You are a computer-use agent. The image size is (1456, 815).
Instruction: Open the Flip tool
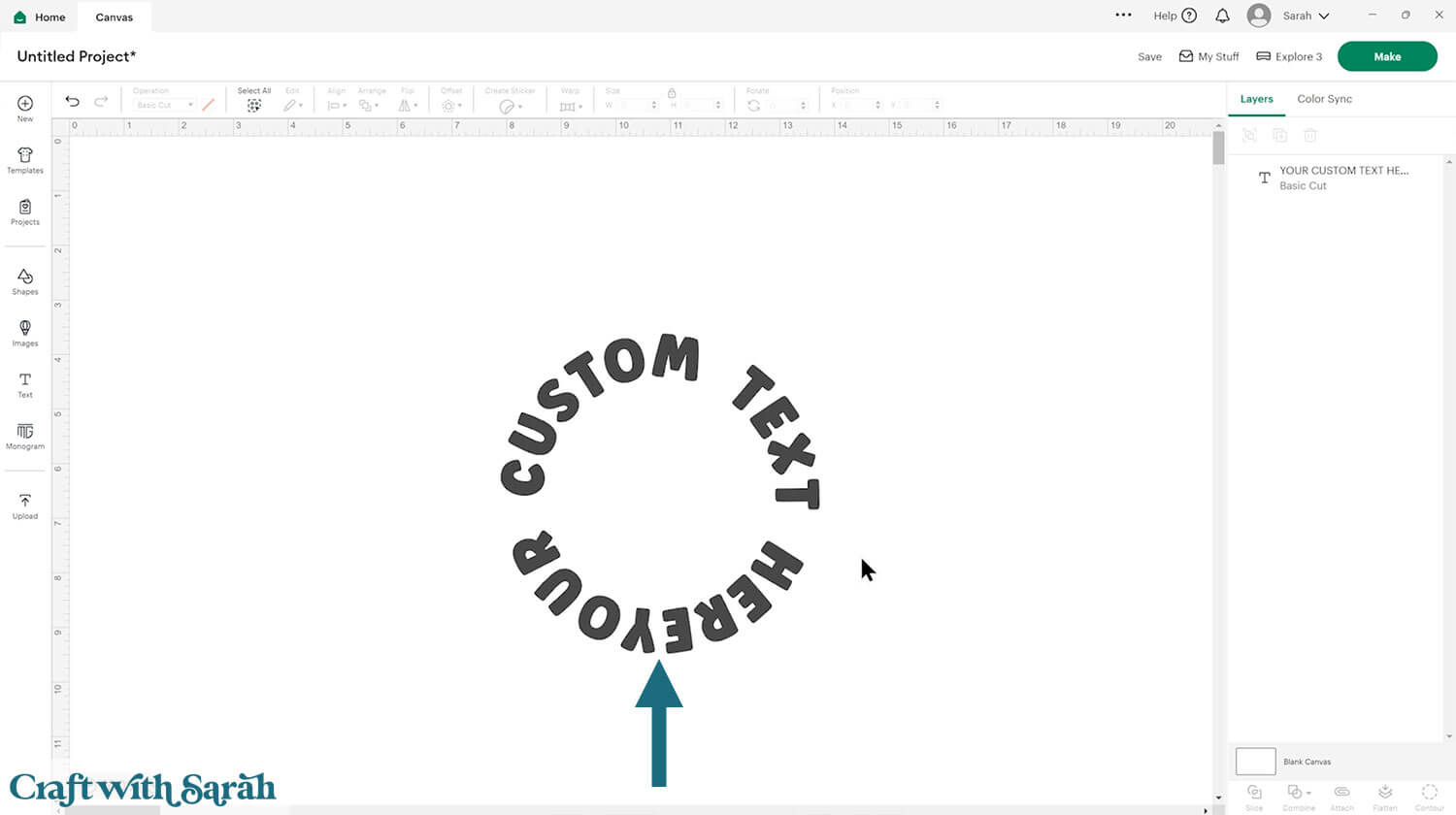[406, 105]
